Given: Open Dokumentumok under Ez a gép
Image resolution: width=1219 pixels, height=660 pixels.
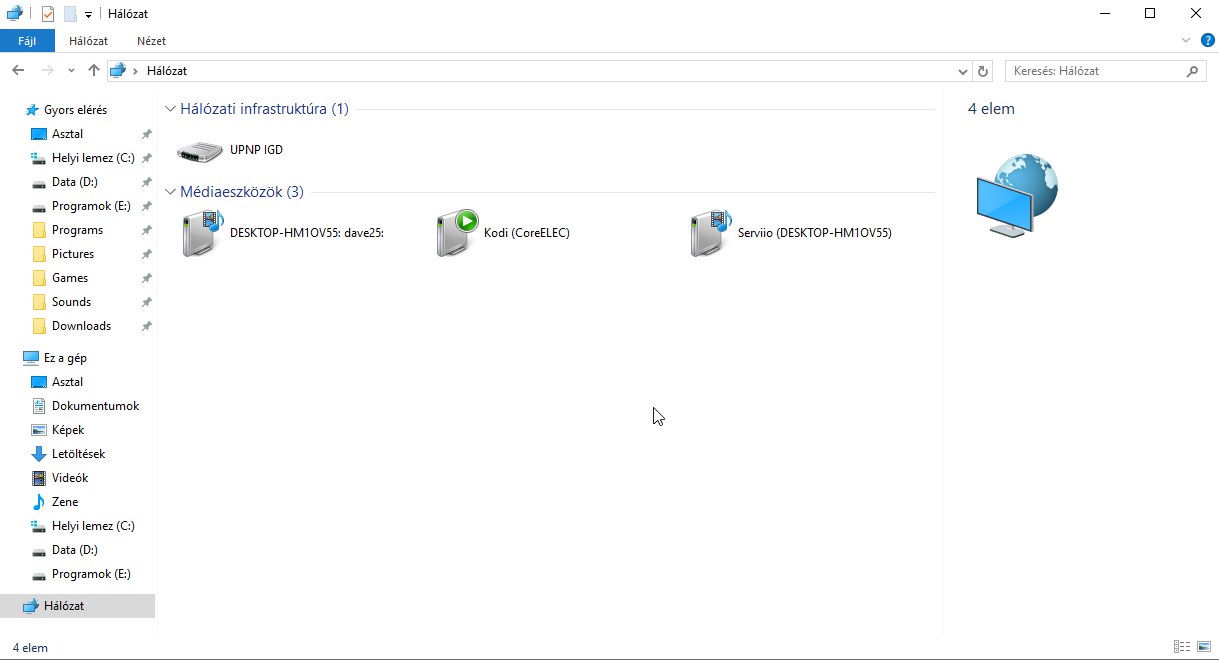Looking at the screenshot, I should tap(95, 406).
